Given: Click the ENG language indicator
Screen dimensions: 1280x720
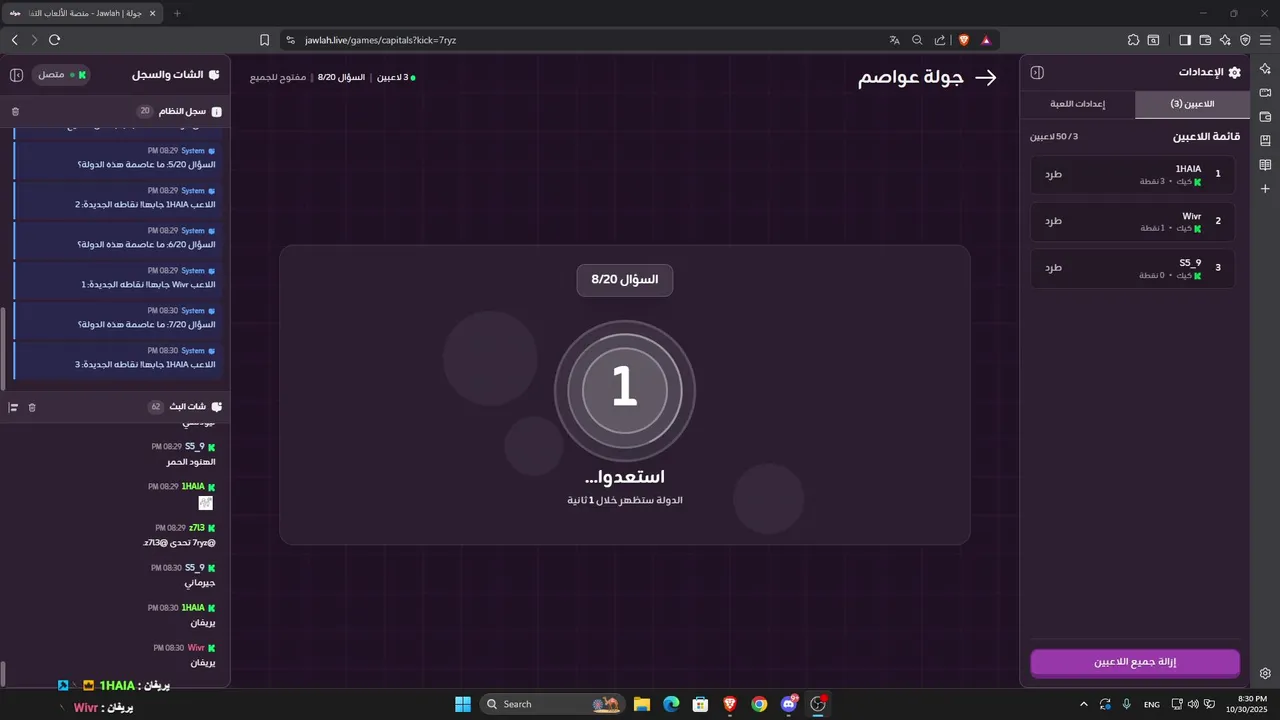Looking at the screenshot, I should [1152, 704].
